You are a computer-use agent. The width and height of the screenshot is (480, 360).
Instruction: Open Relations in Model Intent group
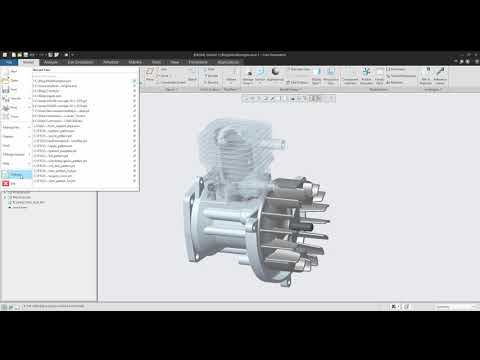tap(395, 82)
